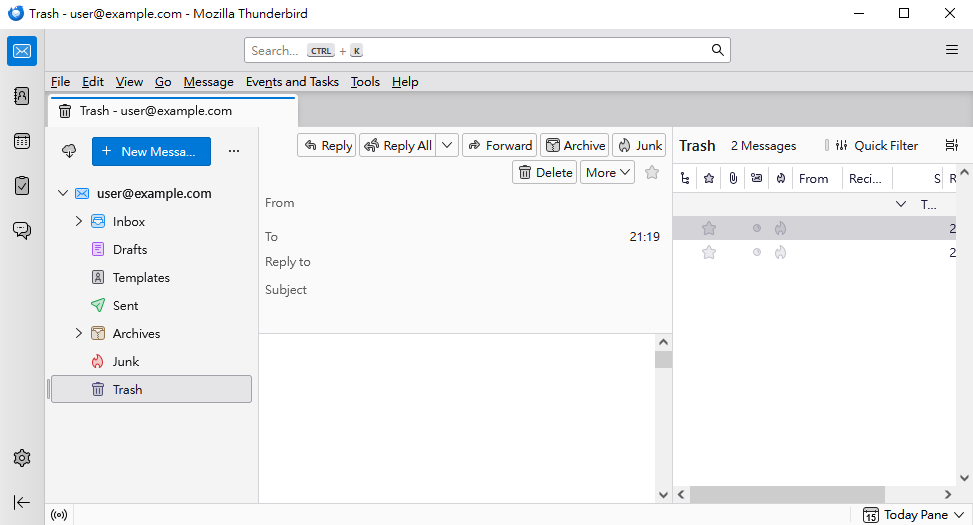The width and height of the screenshot is (973, 525).
Task: Click the Reci... column header
Action: [867, 179]
